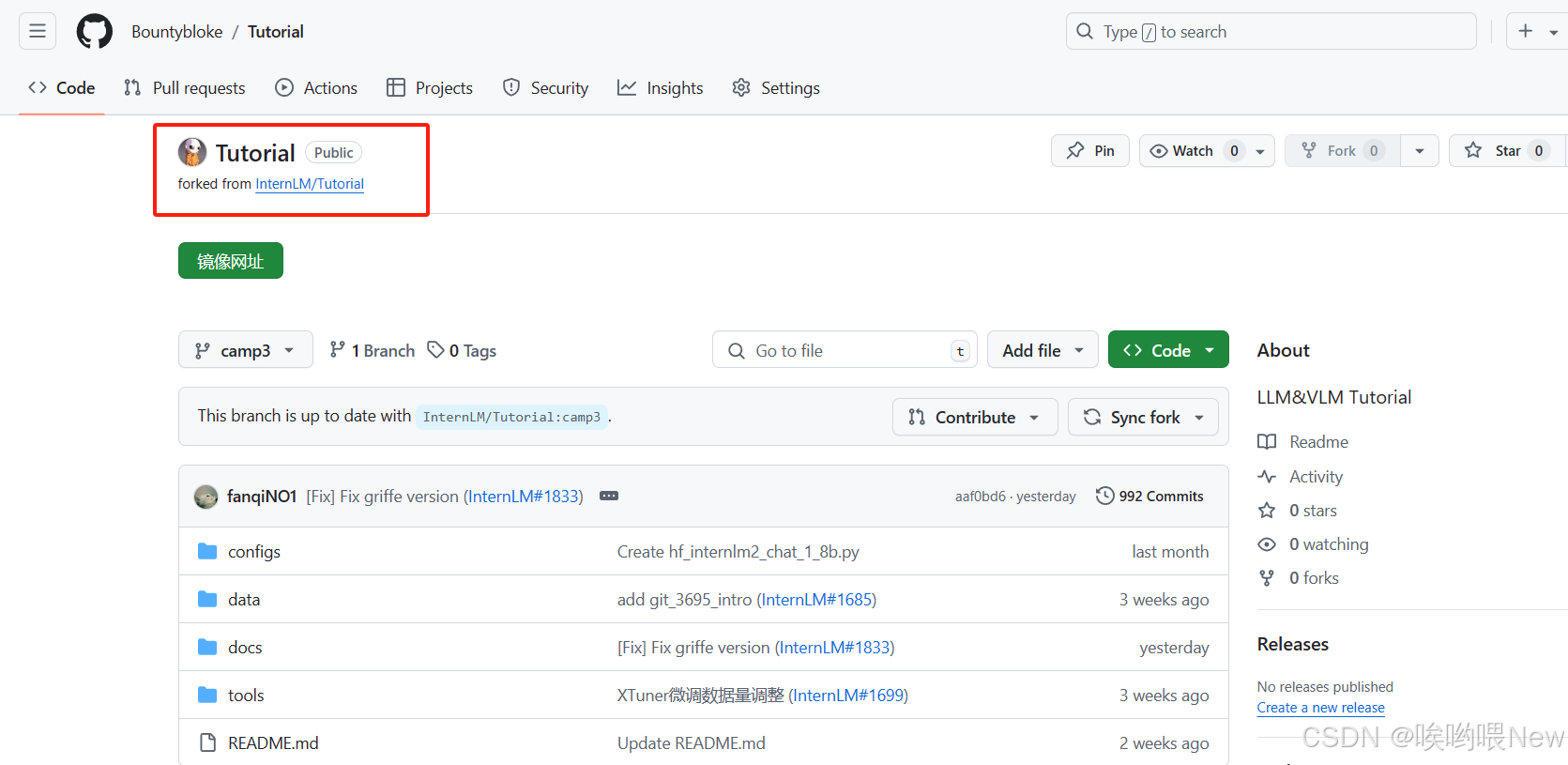This screenshot has width=1568, height=765.
Task: Go to the Security tab
Action: (x=545, y=87)
